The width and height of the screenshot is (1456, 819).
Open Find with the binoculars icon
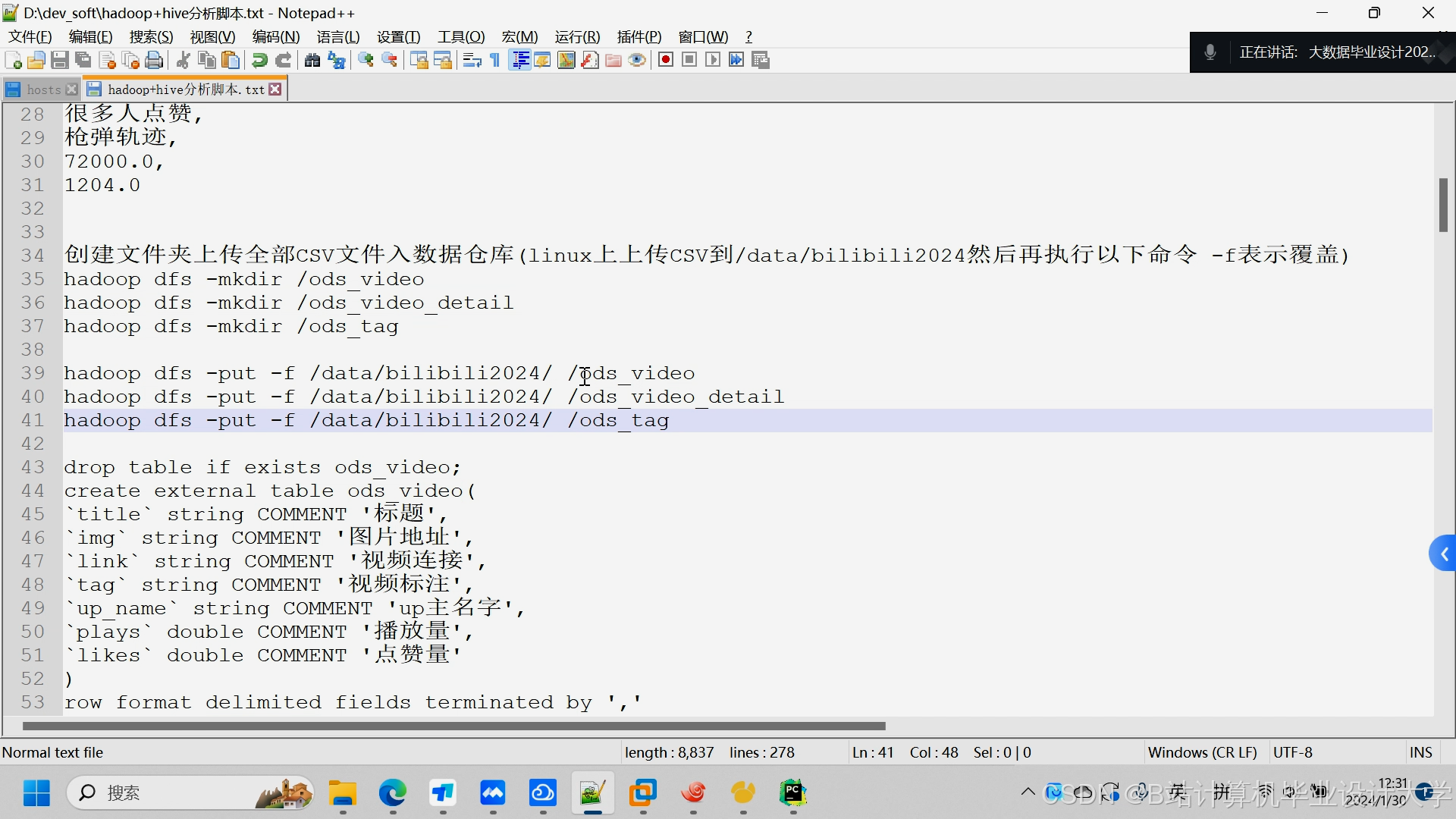pyautogui.click(x=312, y=61)
